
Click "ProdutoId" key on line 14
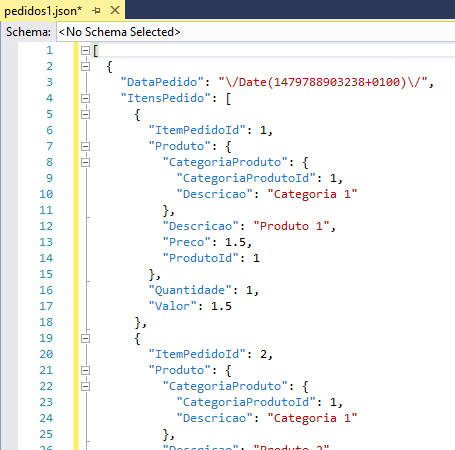coord(200,258)
